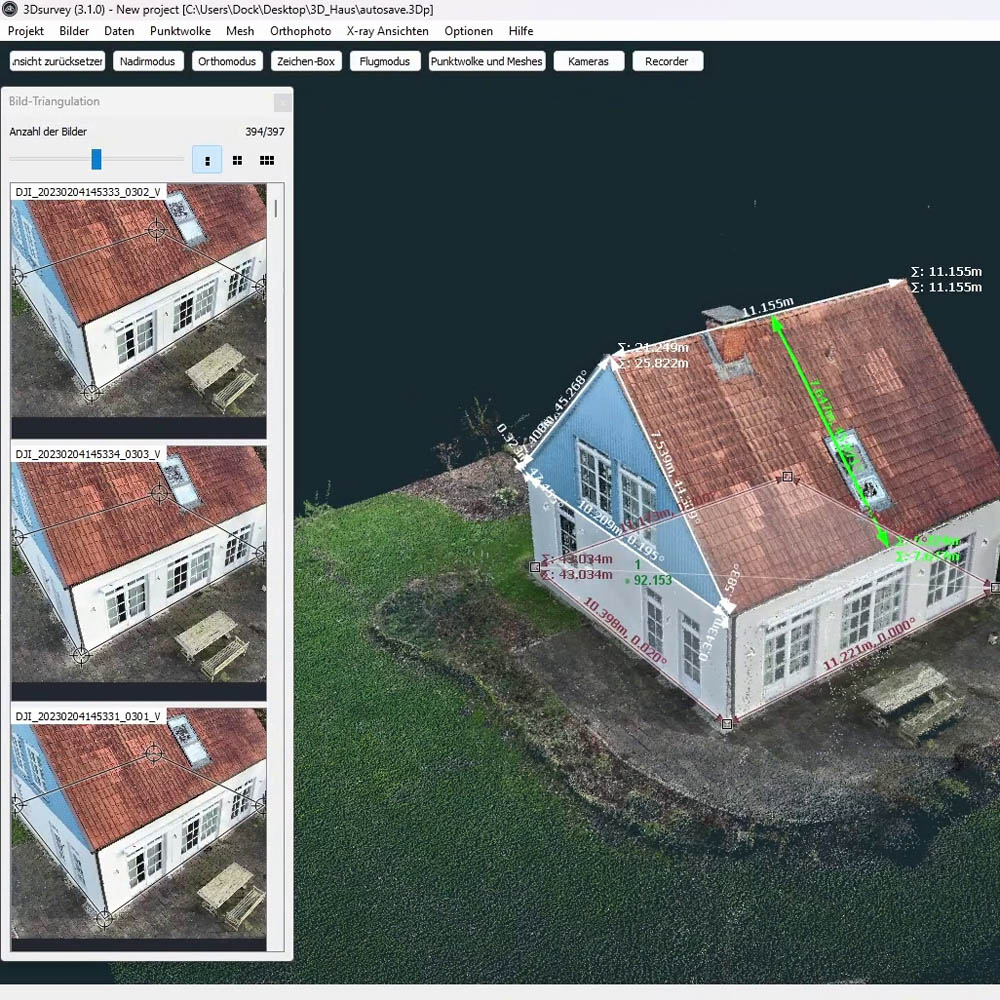Open the Punktwolke menu
The image size is (1000, 1000).
click(x=180, y=31)
